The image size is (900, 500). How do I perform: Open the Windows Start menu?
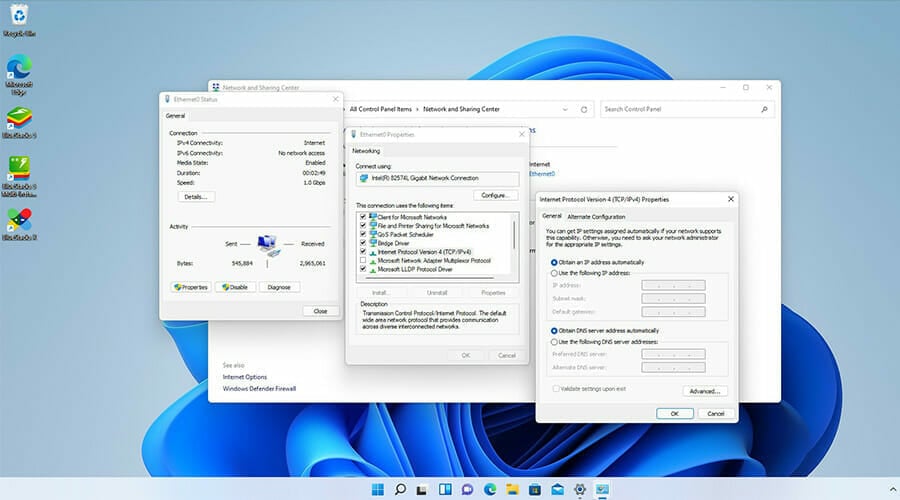pyautogui.click(x=378, y=489)
